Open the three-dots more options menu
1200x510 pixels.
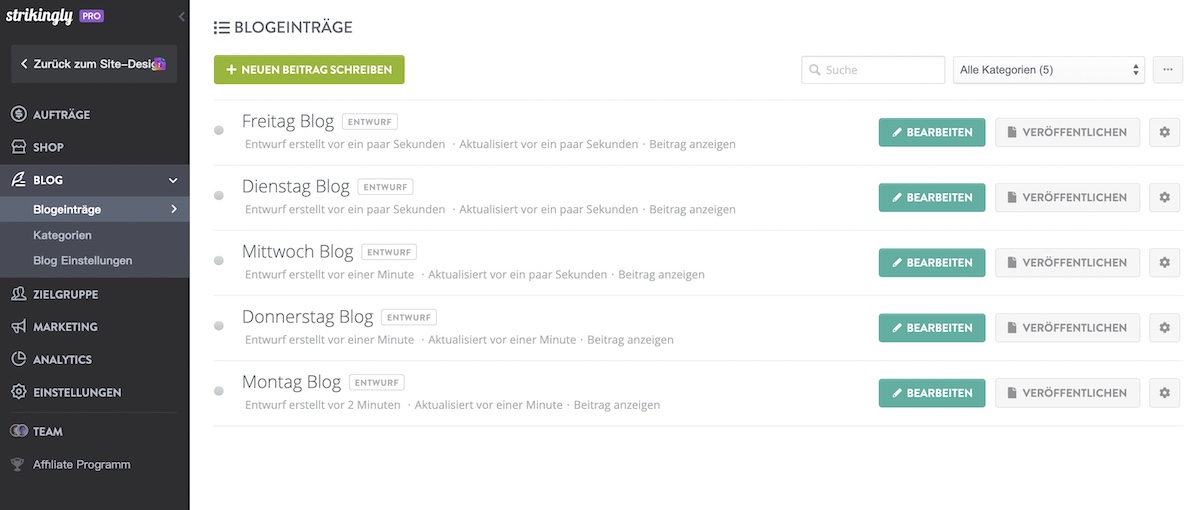tap(1167, 70)
